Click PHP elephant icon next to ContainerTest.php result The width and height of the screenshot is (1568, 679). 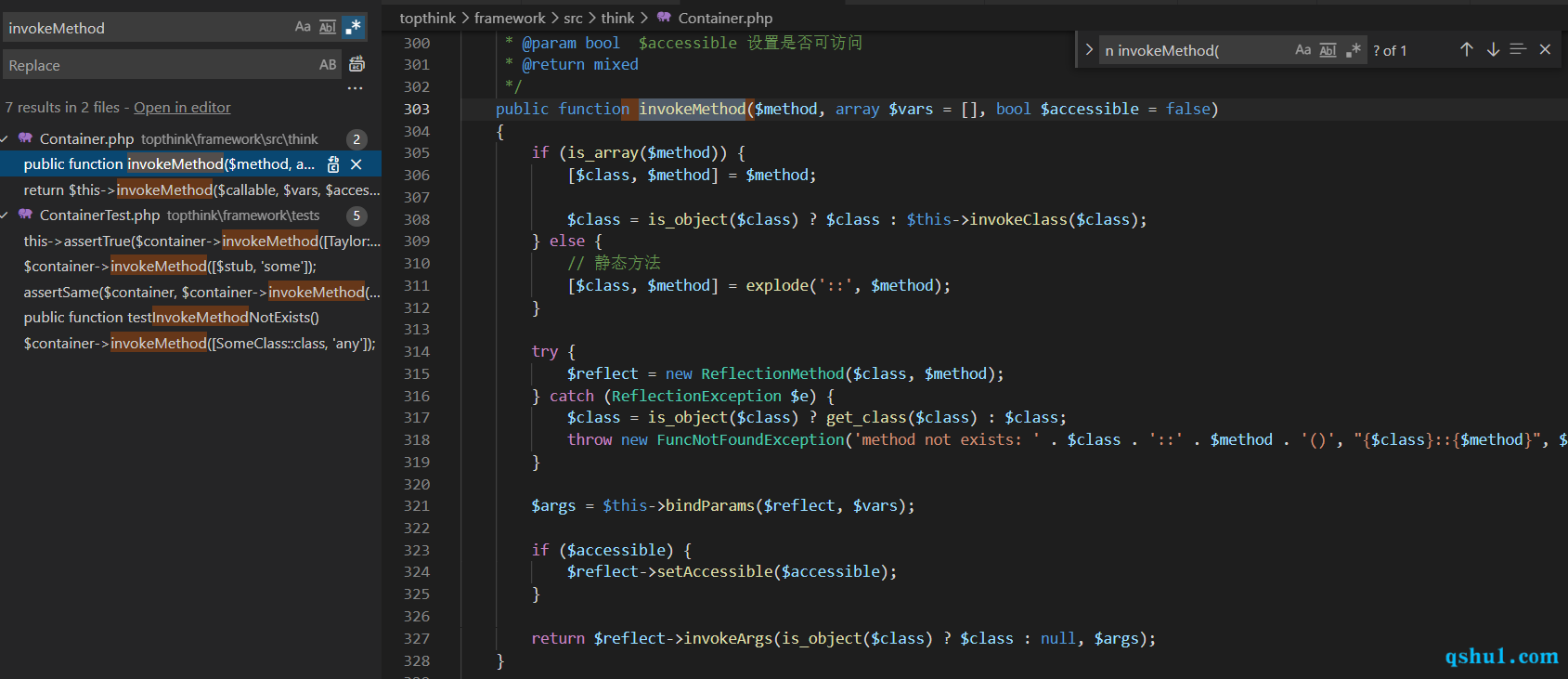point(25,215)
